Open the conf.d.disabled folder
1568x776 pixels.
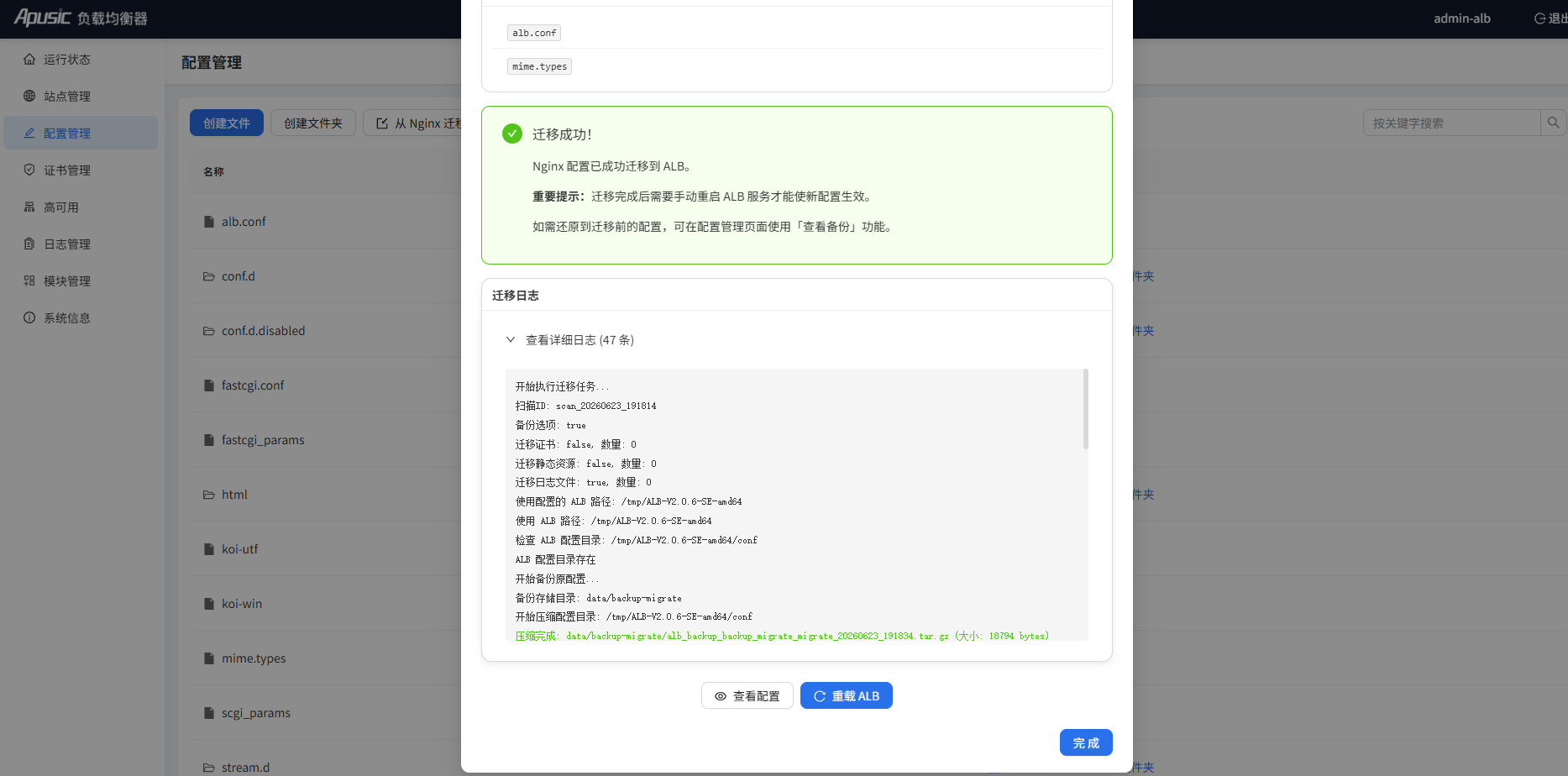[263, 331]
